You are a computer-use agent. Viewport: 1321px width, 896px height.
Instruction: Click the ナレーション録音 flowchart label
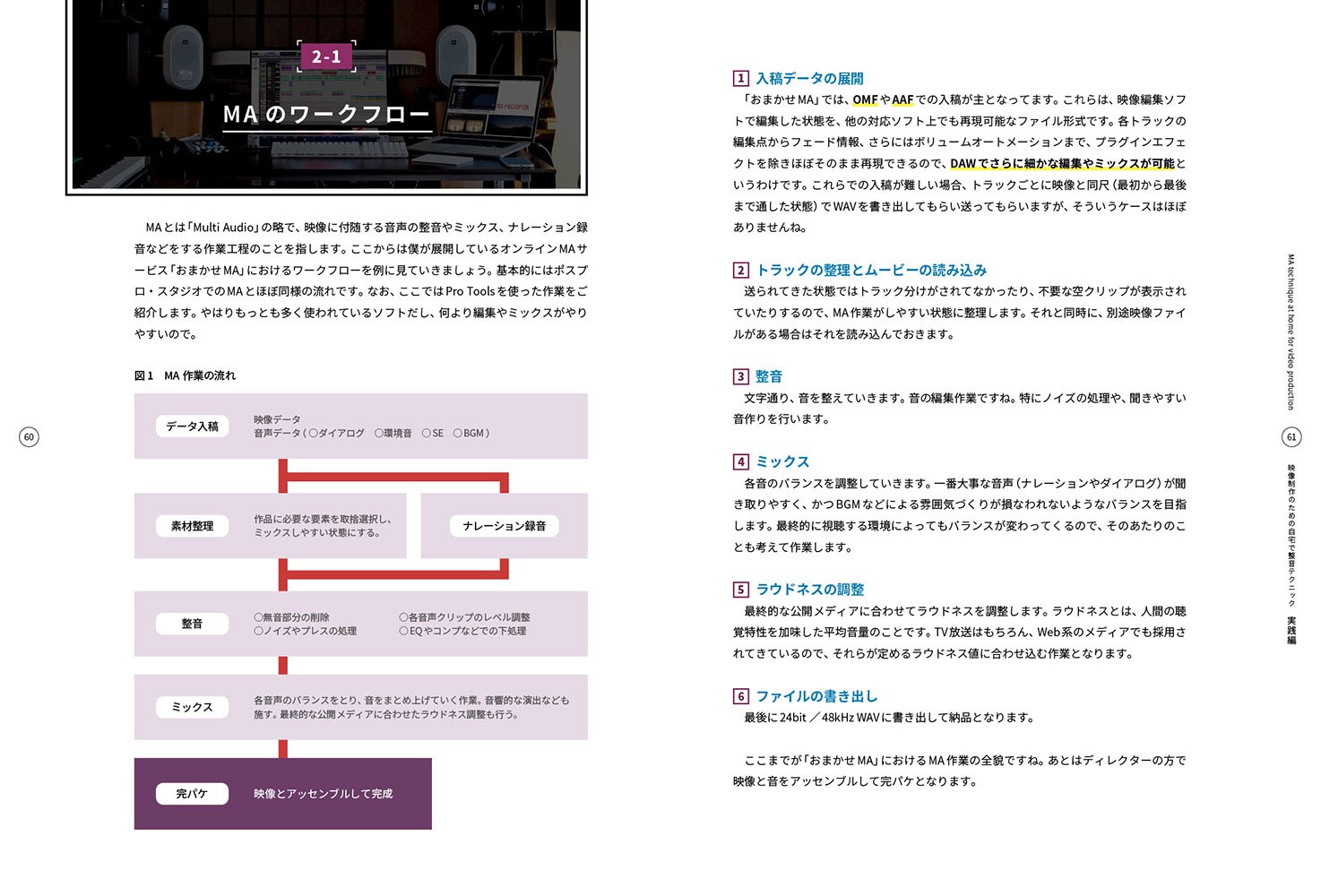pos(504,526)
